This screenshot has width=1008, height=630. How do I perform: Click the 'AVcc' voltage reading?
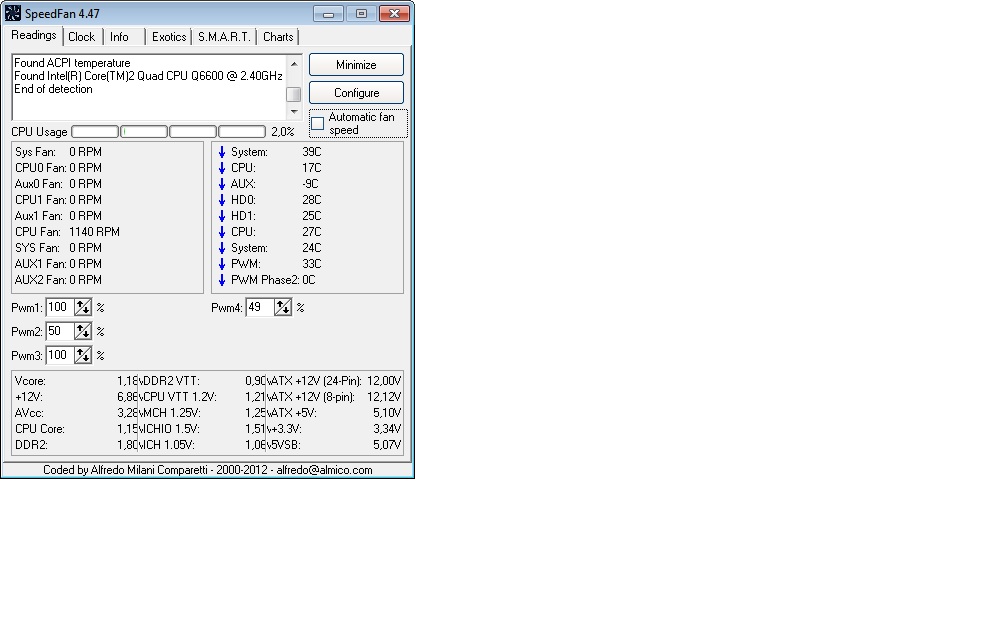76,413
